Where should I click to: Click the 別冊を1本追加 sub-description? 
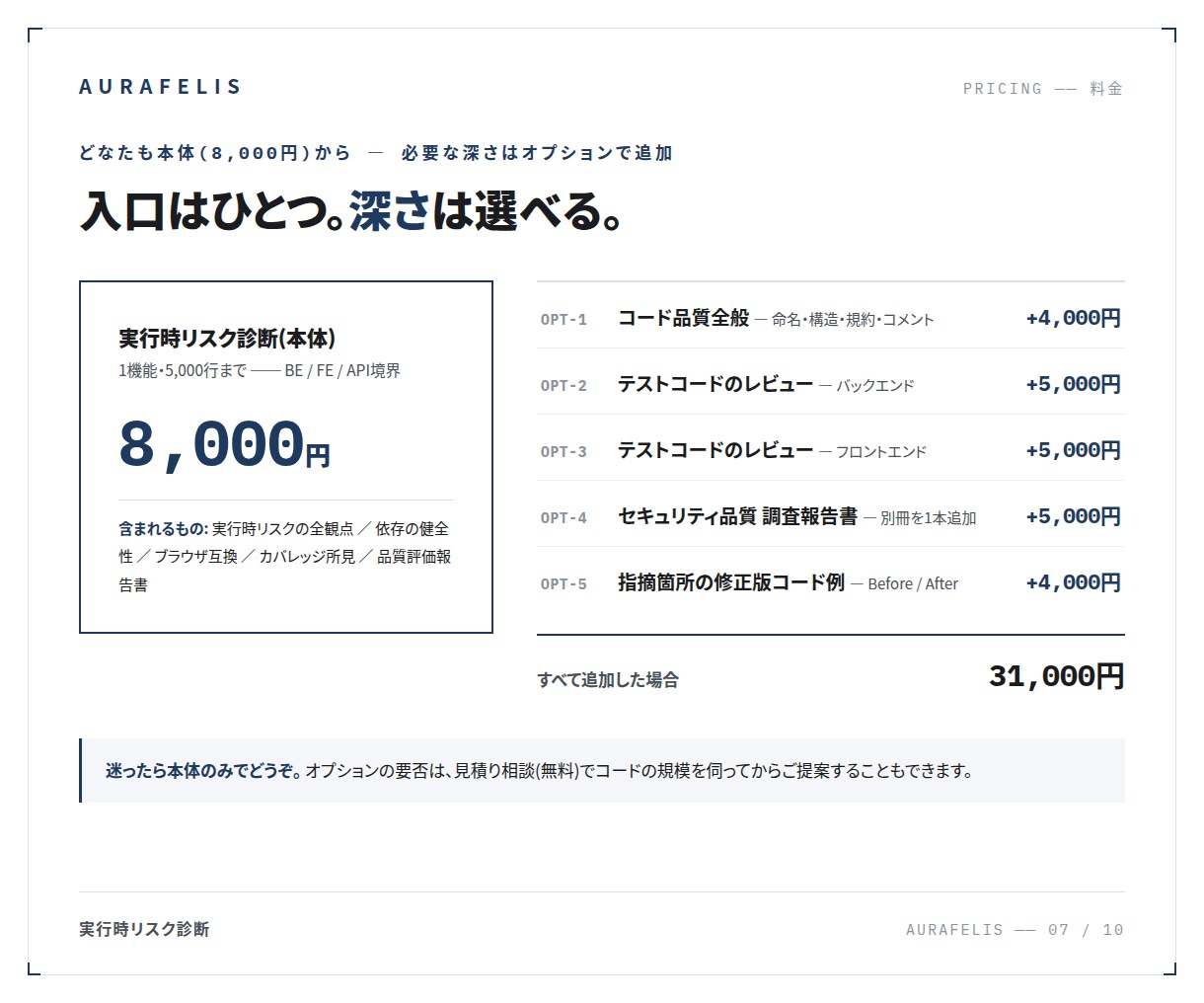(929, 518)
